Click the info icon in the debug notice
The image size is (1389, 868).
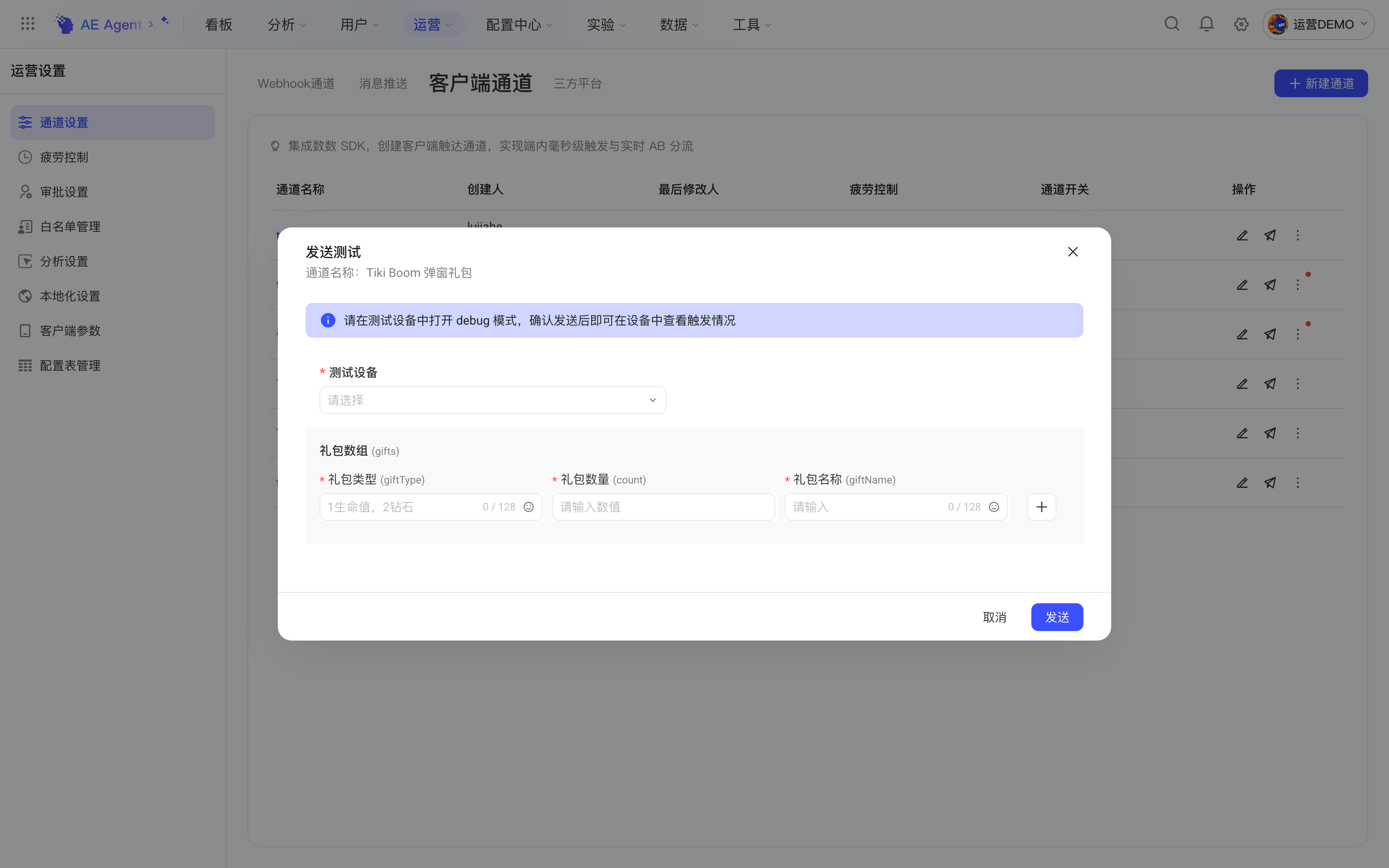pyautogui.click(x=328, y=320)
